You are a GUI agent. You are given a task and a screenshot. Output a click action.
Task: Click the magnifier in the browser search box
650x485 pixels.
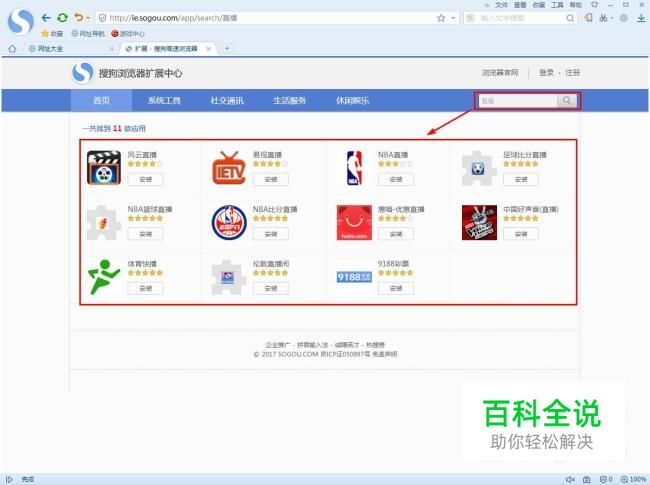click(x=570, y=18)
